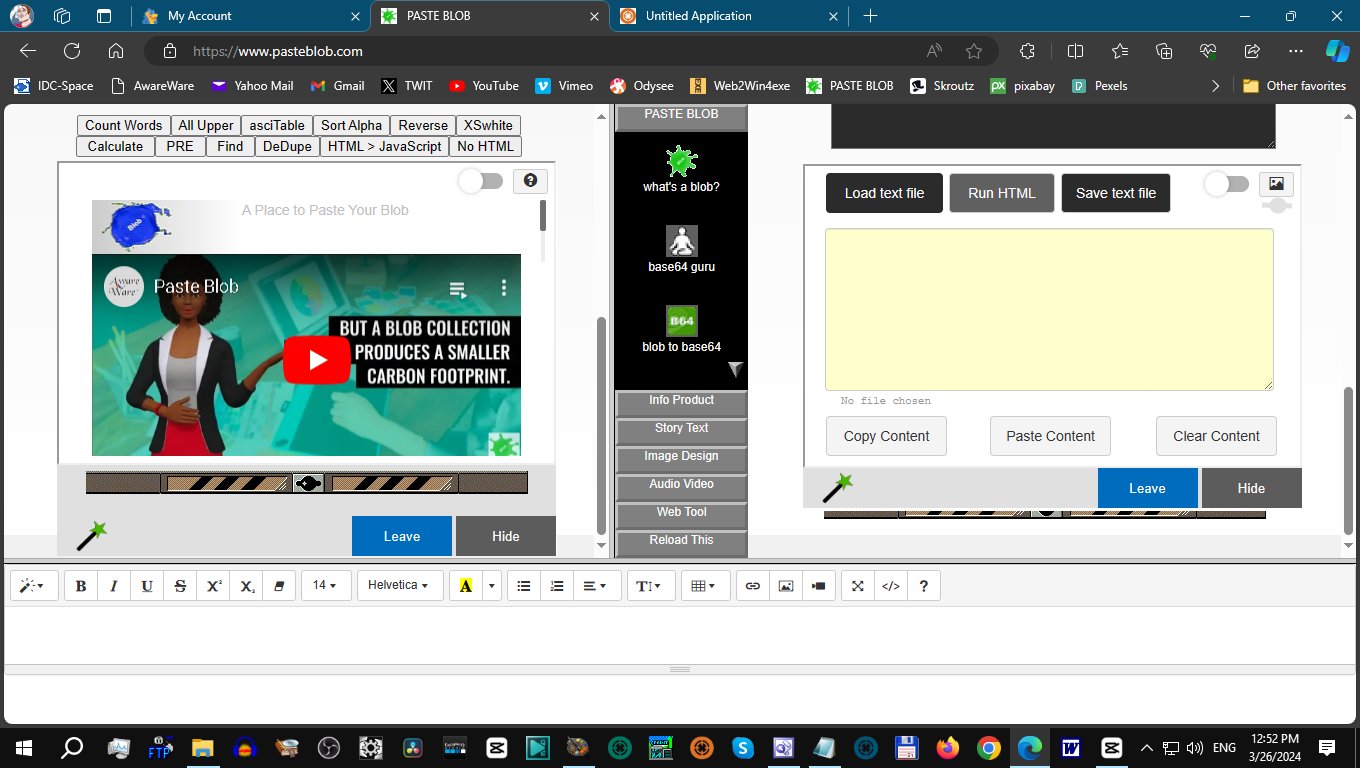
Task: Toggle subscript in the editor toolbar
Action: [246, 585]
